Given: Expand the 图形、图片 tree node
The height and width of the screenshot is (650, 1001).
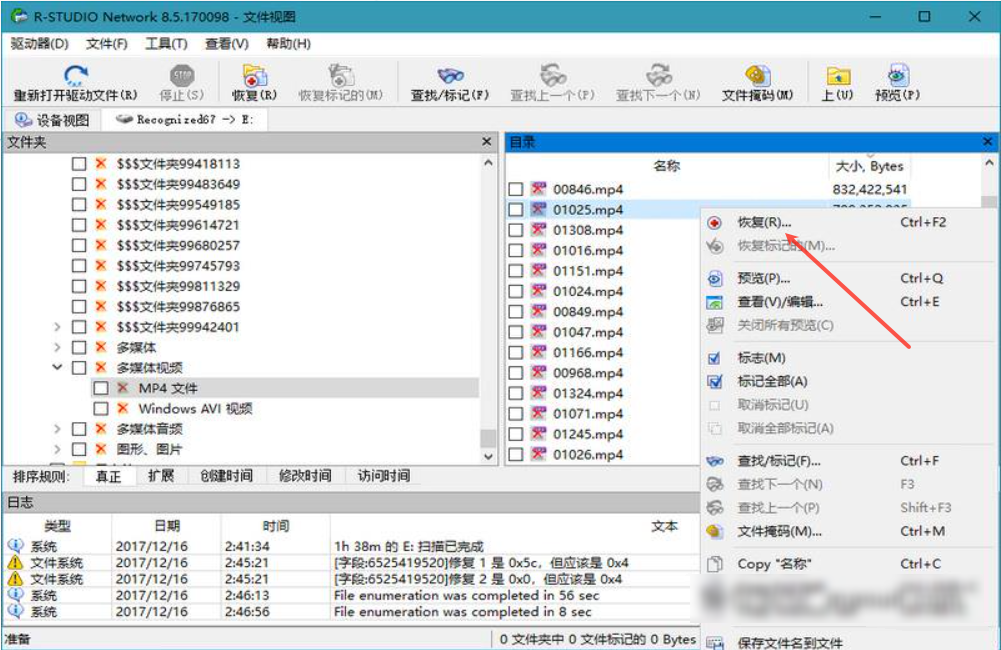Looking at the screenshot, I should pos(57,450).
